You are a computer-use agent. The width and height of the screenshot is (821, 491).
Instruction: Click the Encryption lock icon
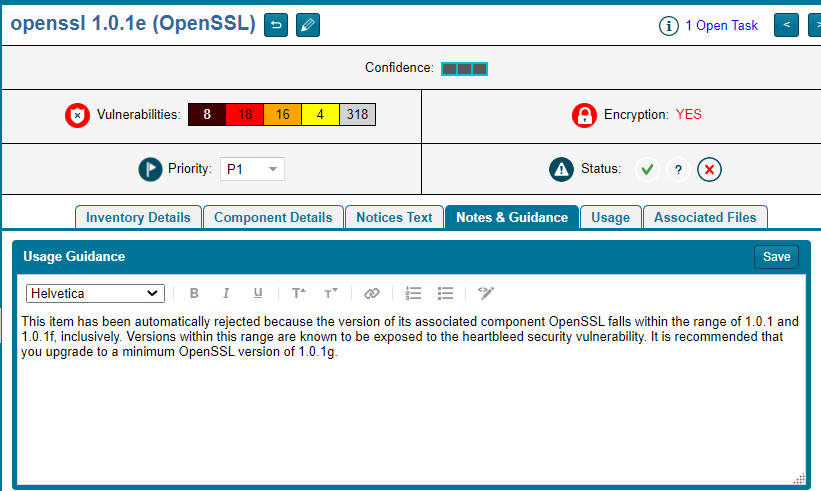click(x=584, y=115)
